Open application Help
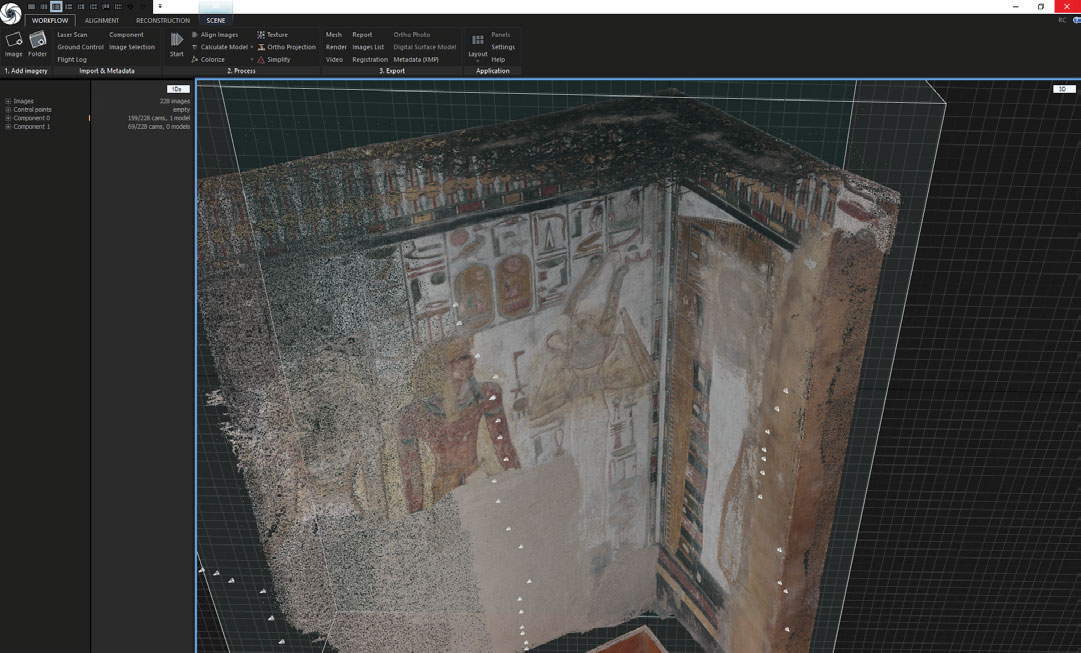1081x653 pixels. 498,59
